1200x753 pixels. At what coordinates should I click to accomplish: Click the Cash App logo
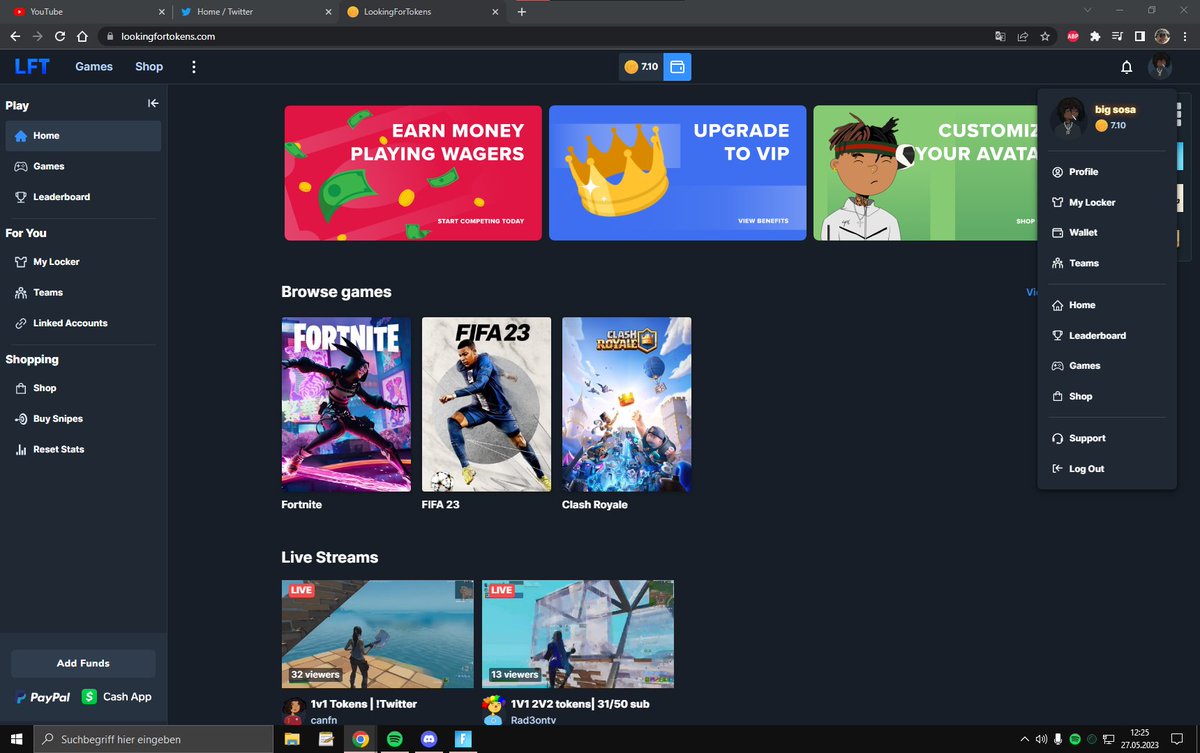(117, 697)
